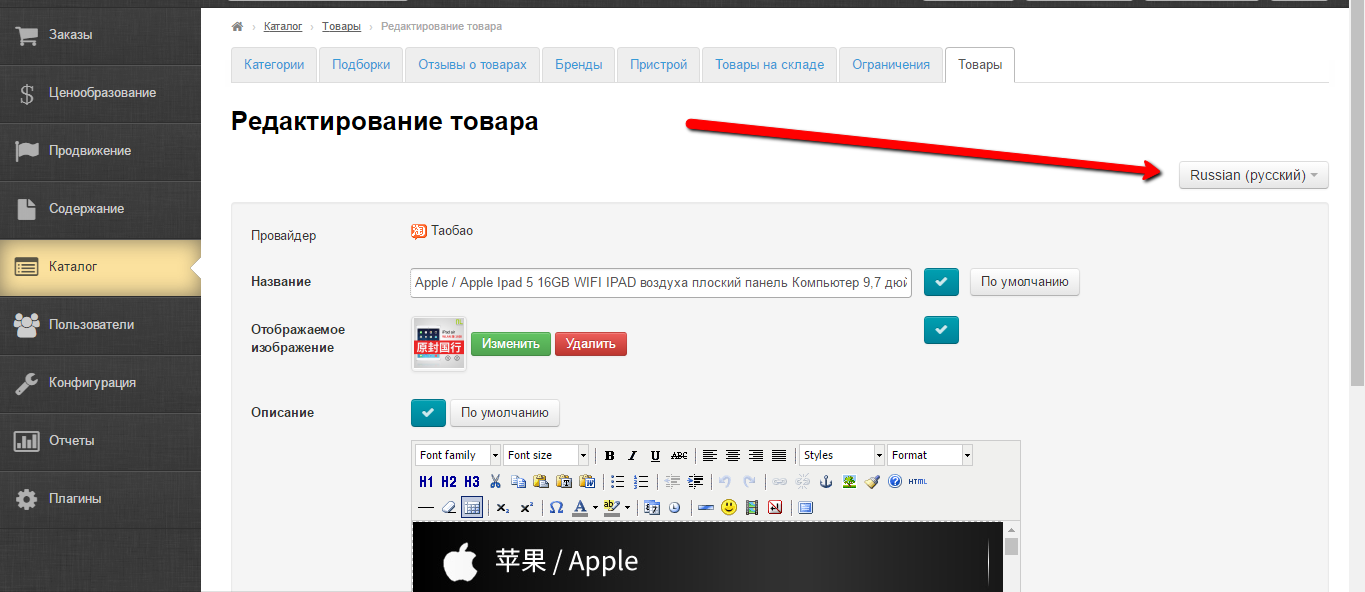Insert an anchor in description

(x=826, y=481)
